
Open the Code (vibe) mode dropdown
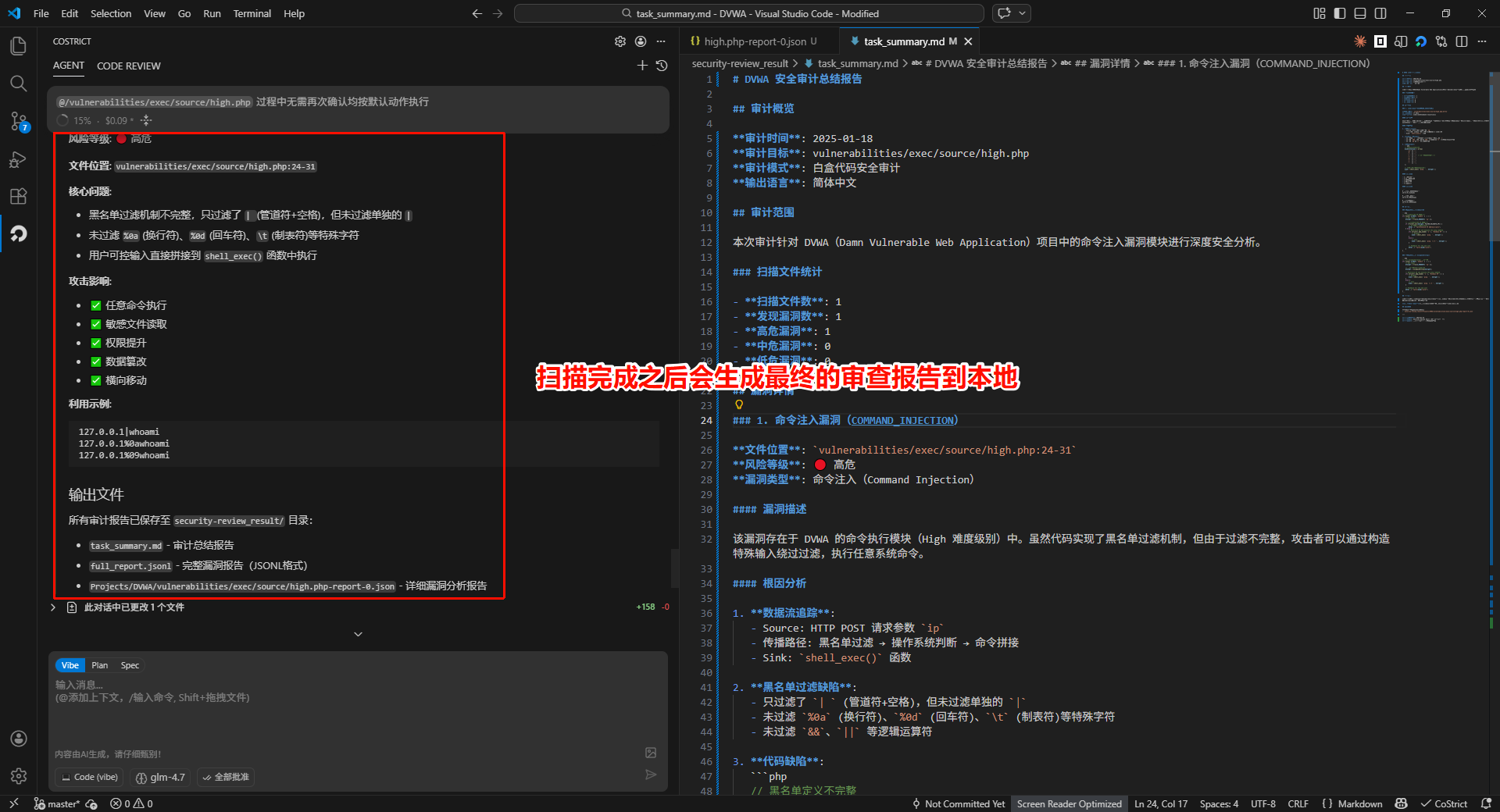[x=89, y=777]
